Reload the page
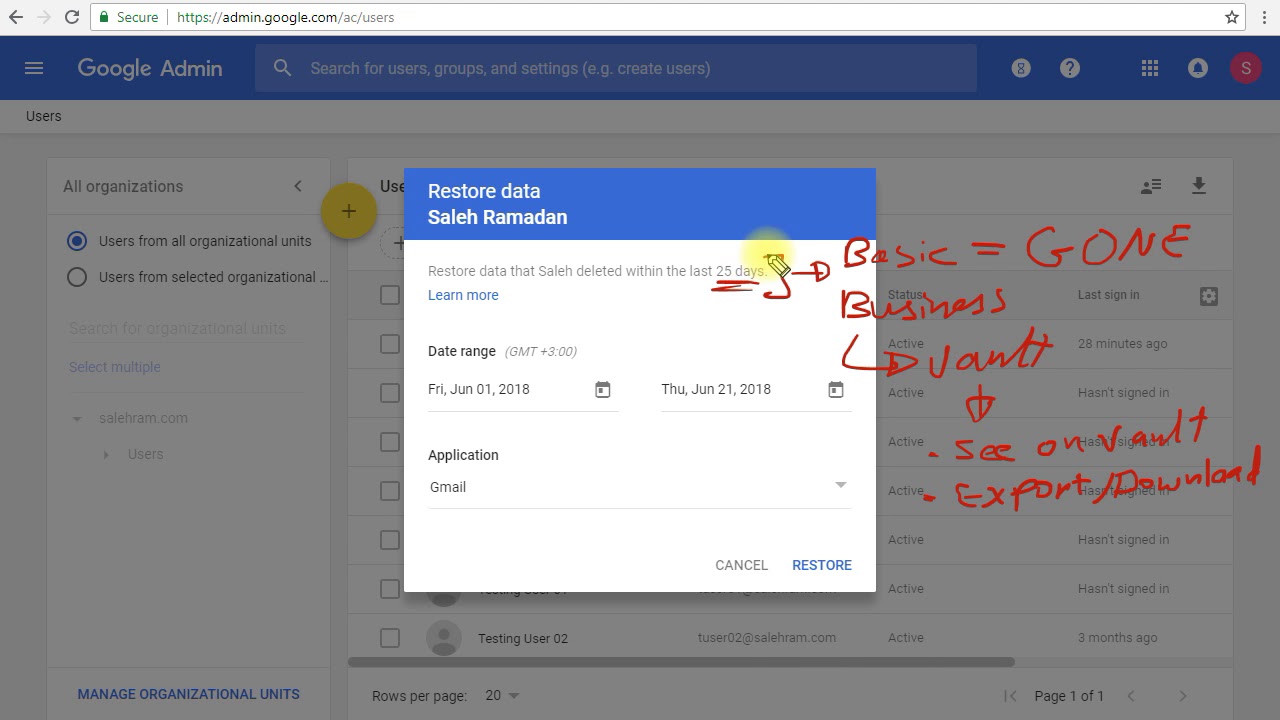Viewport: 1280px width, 720px height. 72,17
